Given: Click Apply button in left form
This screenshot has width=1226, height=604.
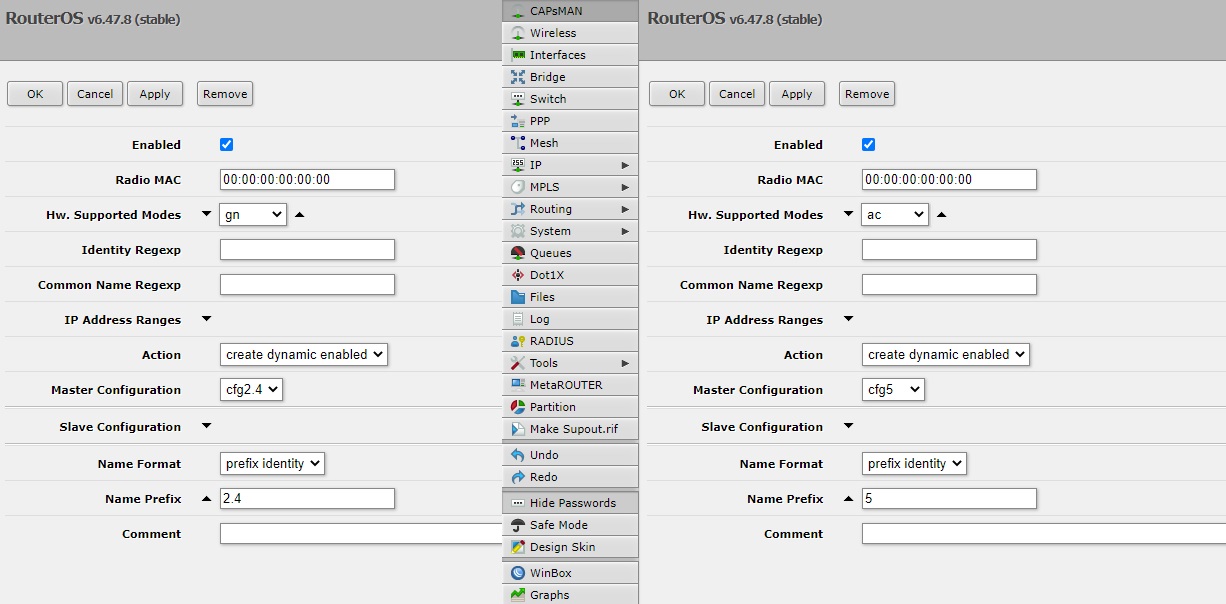Looking at the screenshot, I should (x=155, y=94).
